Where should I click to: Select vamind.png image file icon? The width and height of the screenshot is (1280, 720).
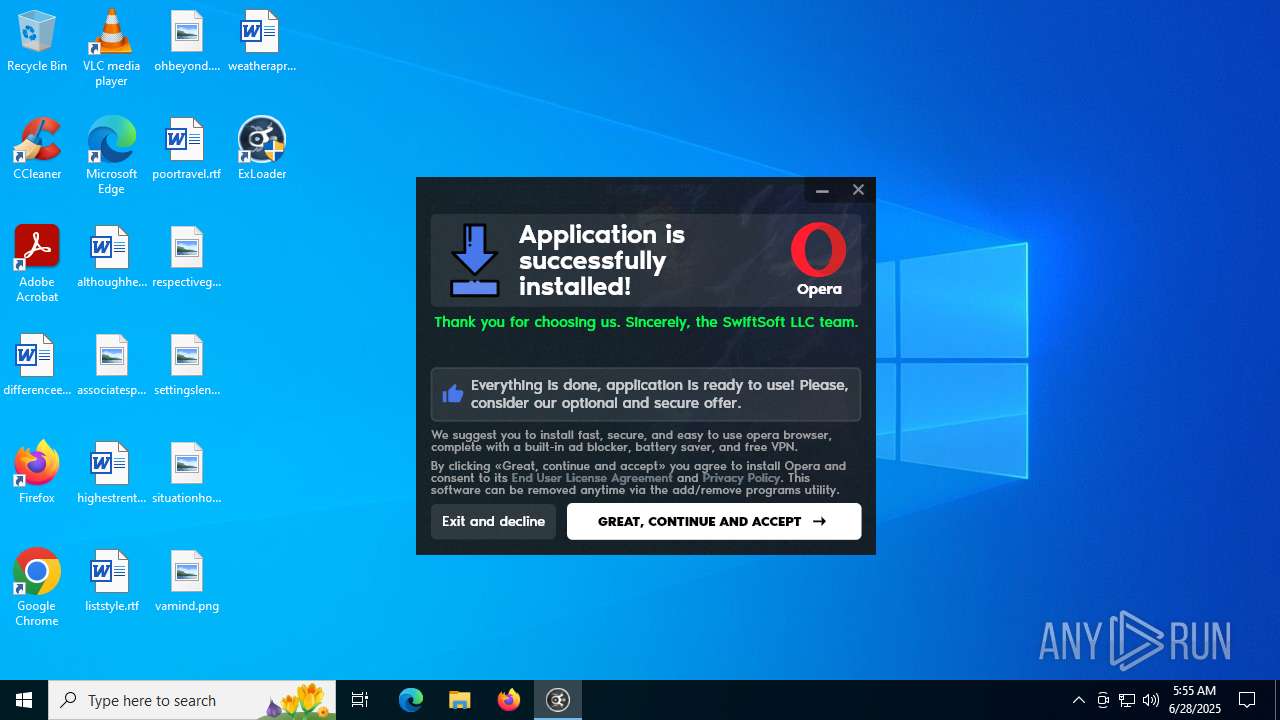pyautogui.click(x=187, y=581)
